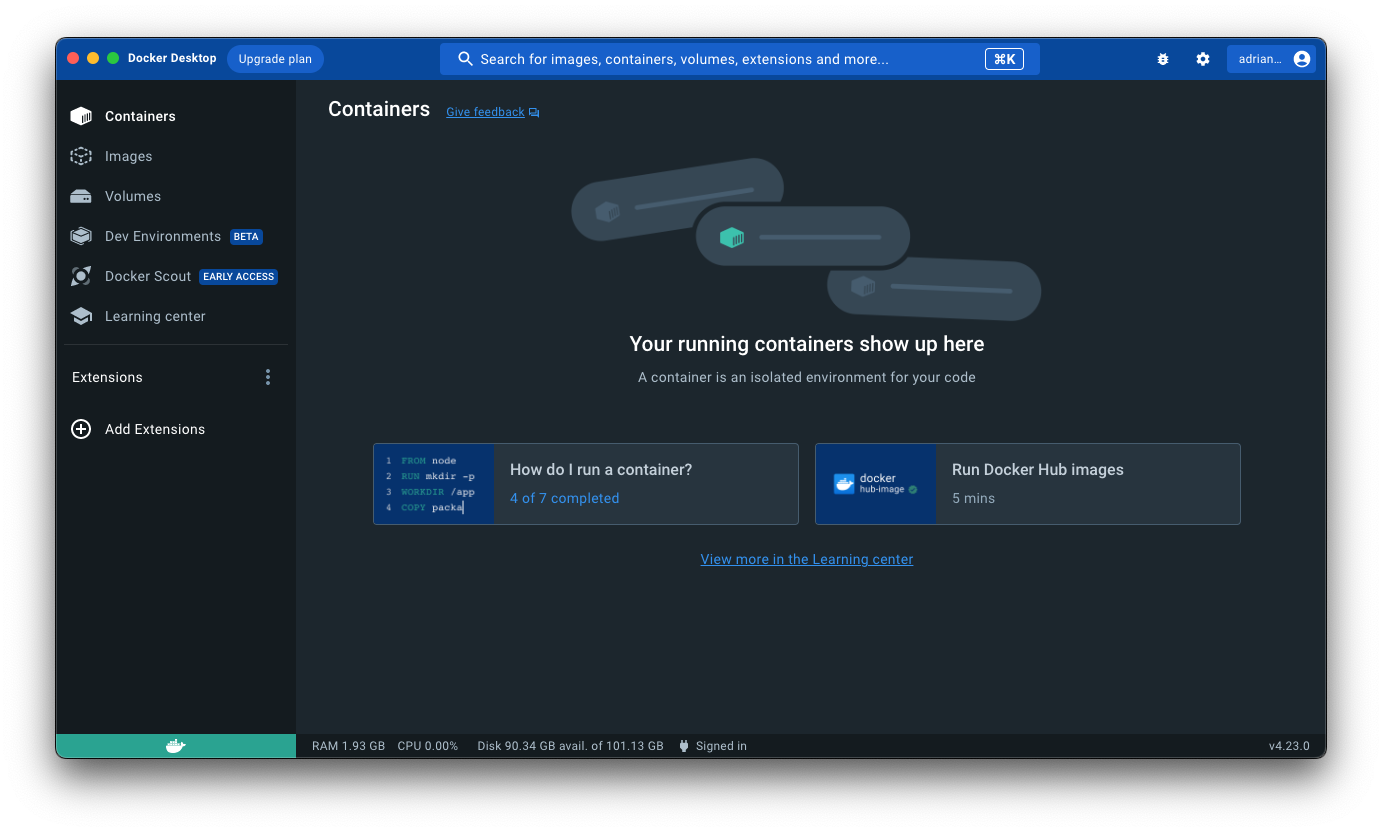Image resolution: width=1382 pixels, height=832 pixels.
Task: Click the search bar for images and containers
Action: coord(740,59)
